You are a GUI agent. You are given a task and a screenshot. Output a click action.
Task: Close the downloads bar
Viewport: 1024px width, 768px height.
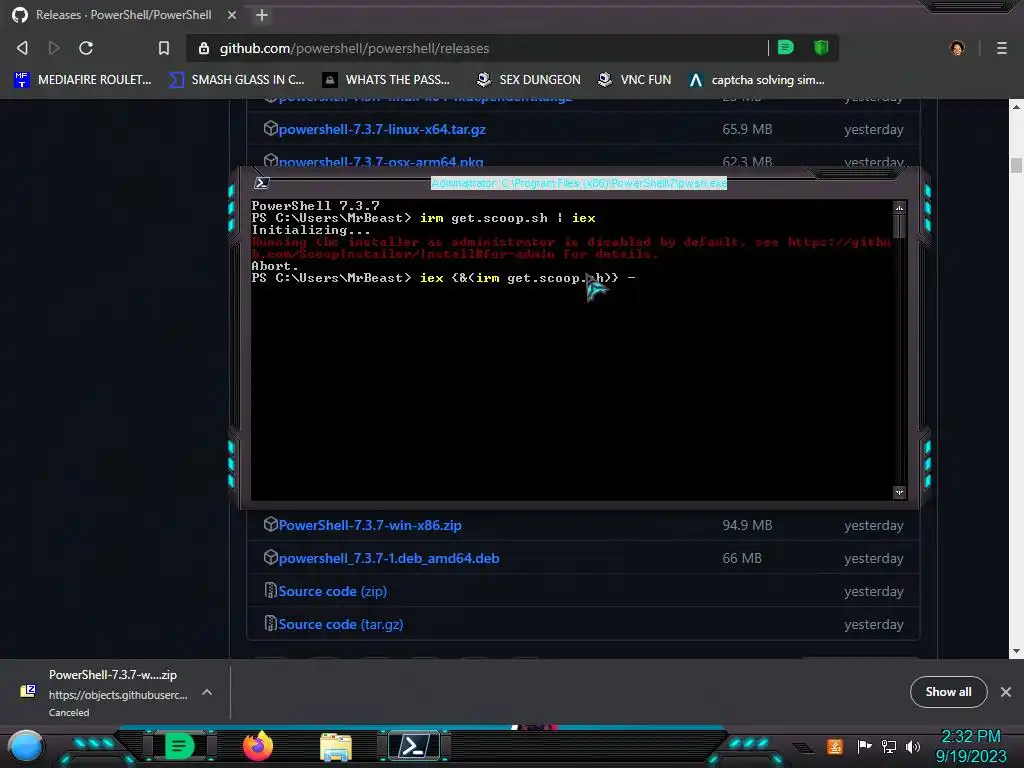point(1006,692)
